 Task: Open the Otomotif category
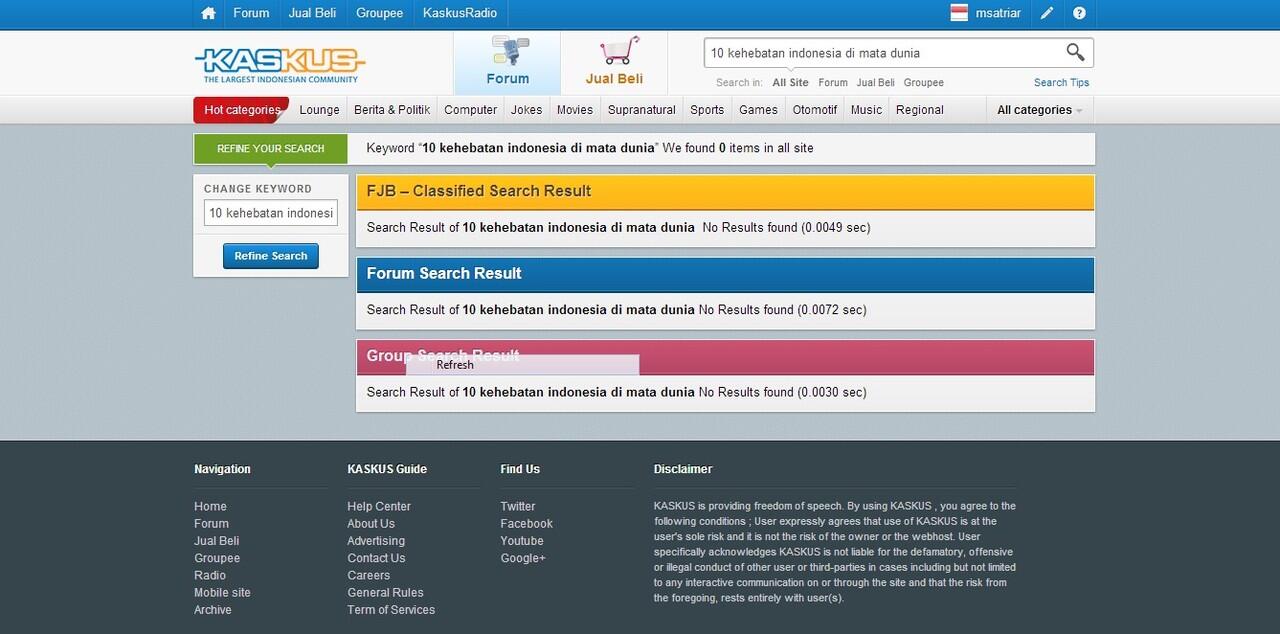coord(815,110)
